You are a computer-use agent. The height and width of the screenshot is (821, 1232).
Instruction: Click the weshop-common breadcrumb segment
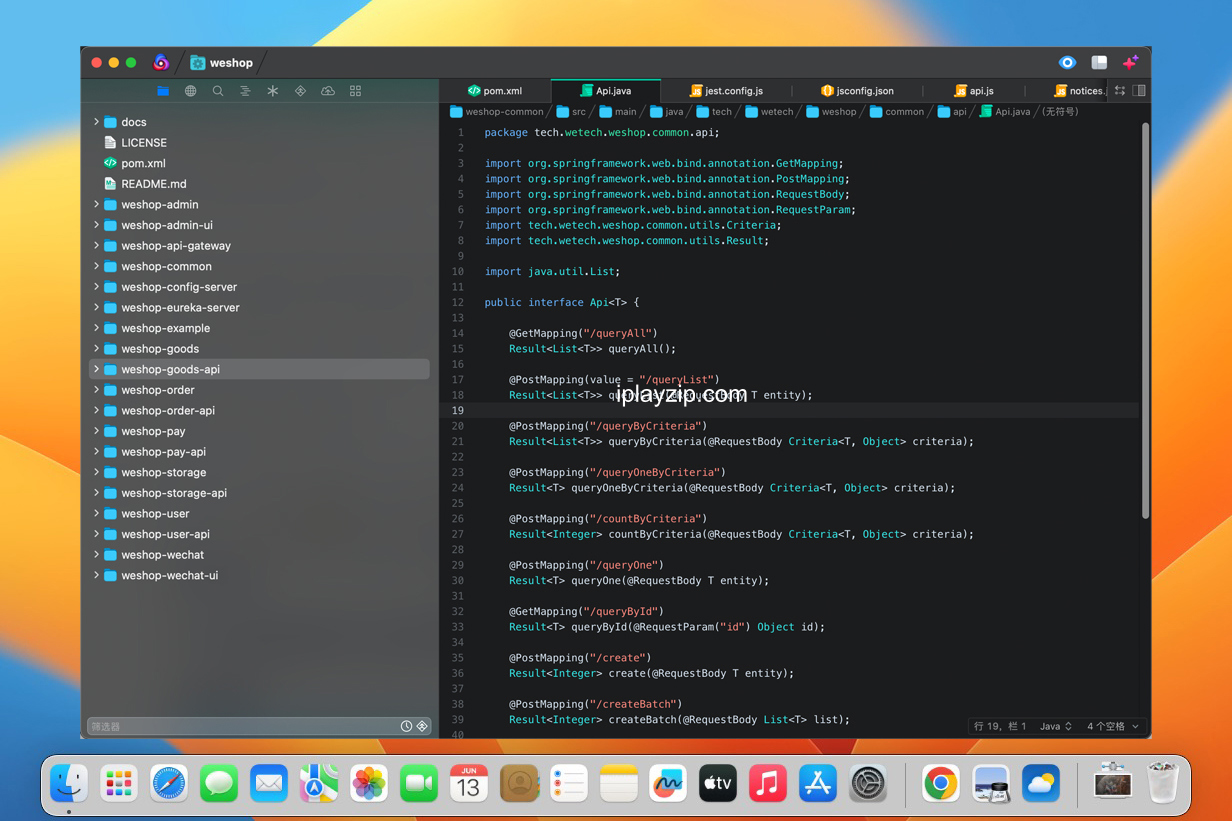pyautogui.click(x=497, y=112)
